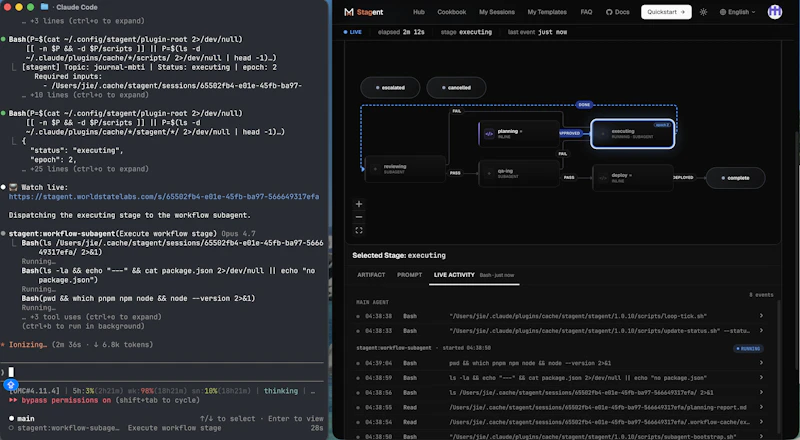Click the thinking indicator in terminal status bar
The width and height of the screenshot is (800, 440).
(281, 391)
